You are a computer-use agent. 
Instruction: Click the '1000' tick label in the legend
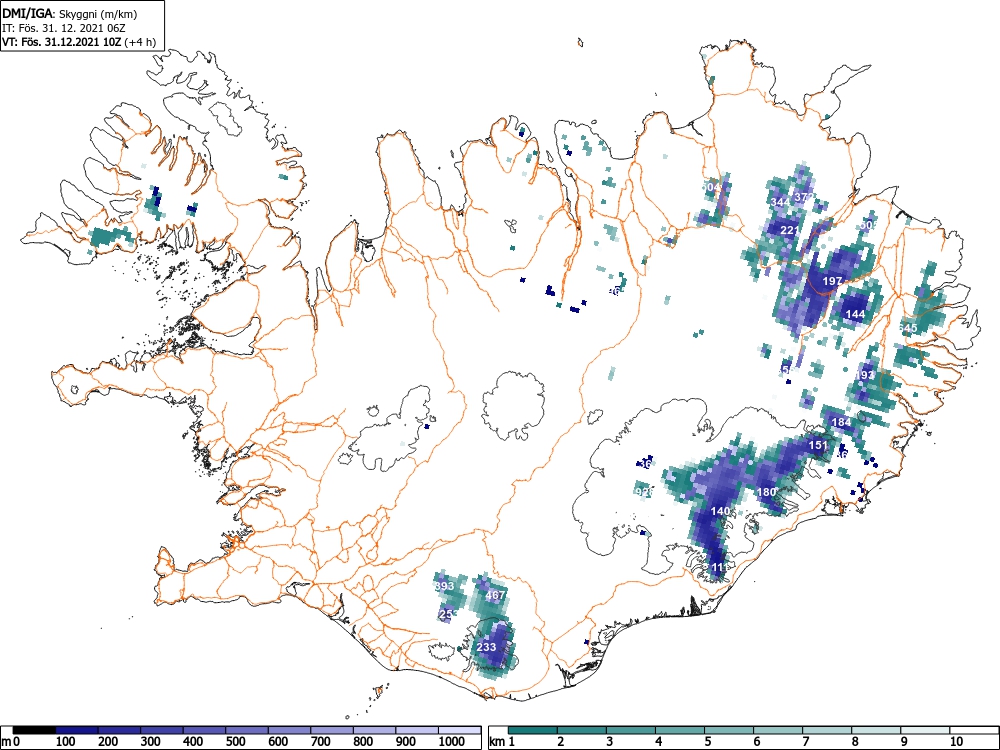click(x=452, y=742)
